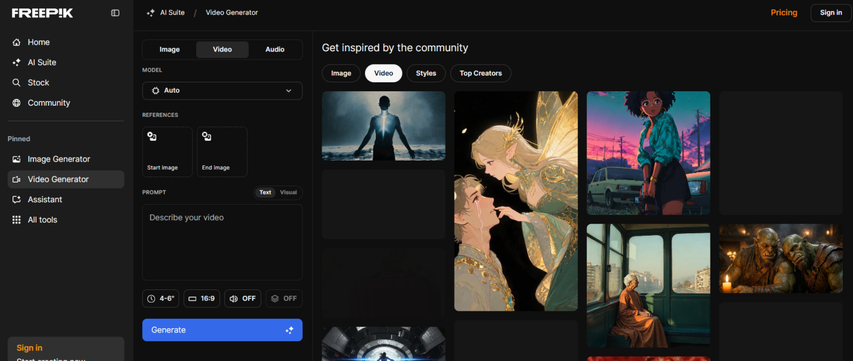
Task: Click the Stock magnifier icon
Action: [x=16, y=83]
